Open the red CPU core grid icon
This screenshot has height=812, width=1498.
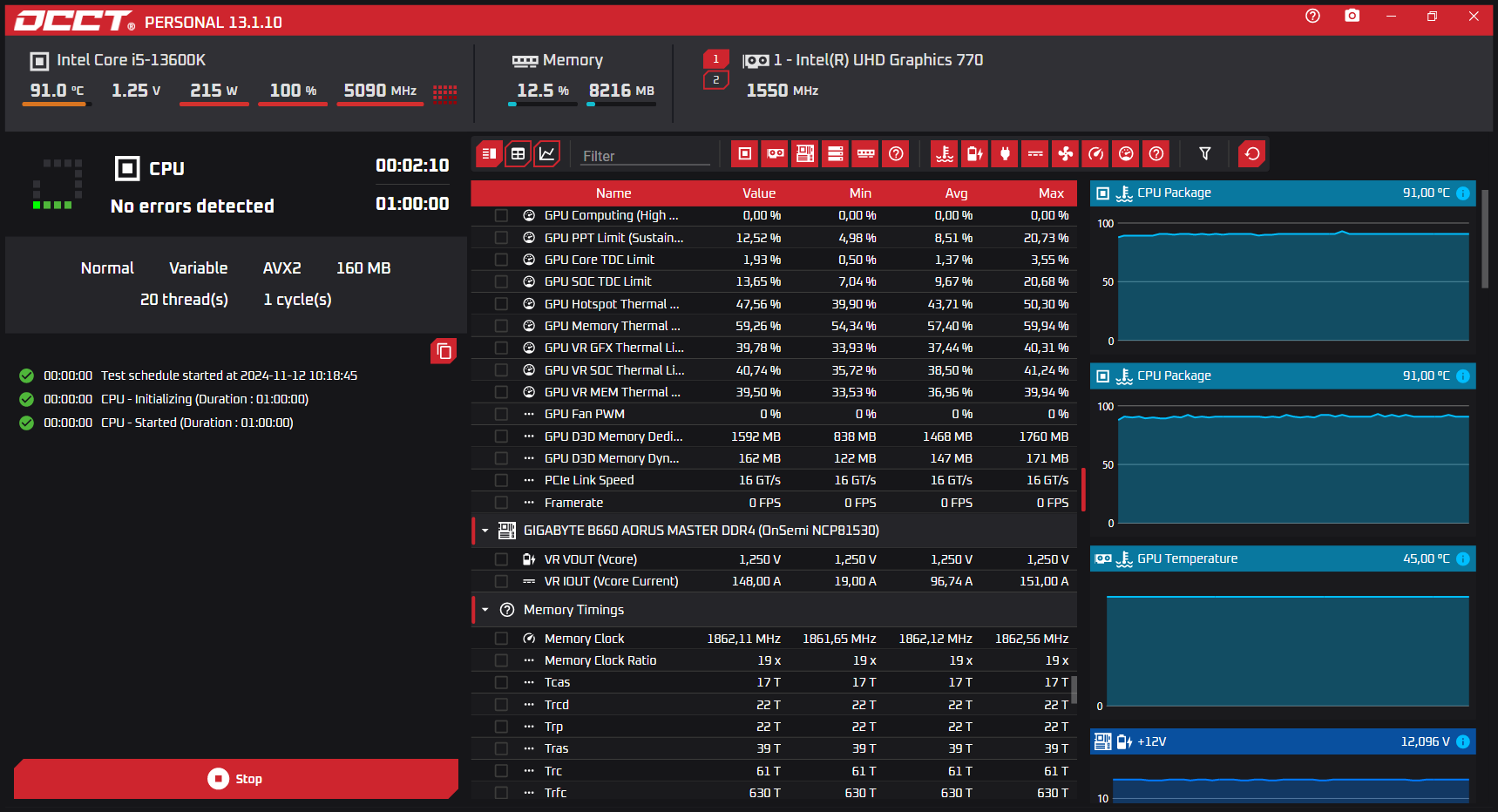(x=444, y=93)
